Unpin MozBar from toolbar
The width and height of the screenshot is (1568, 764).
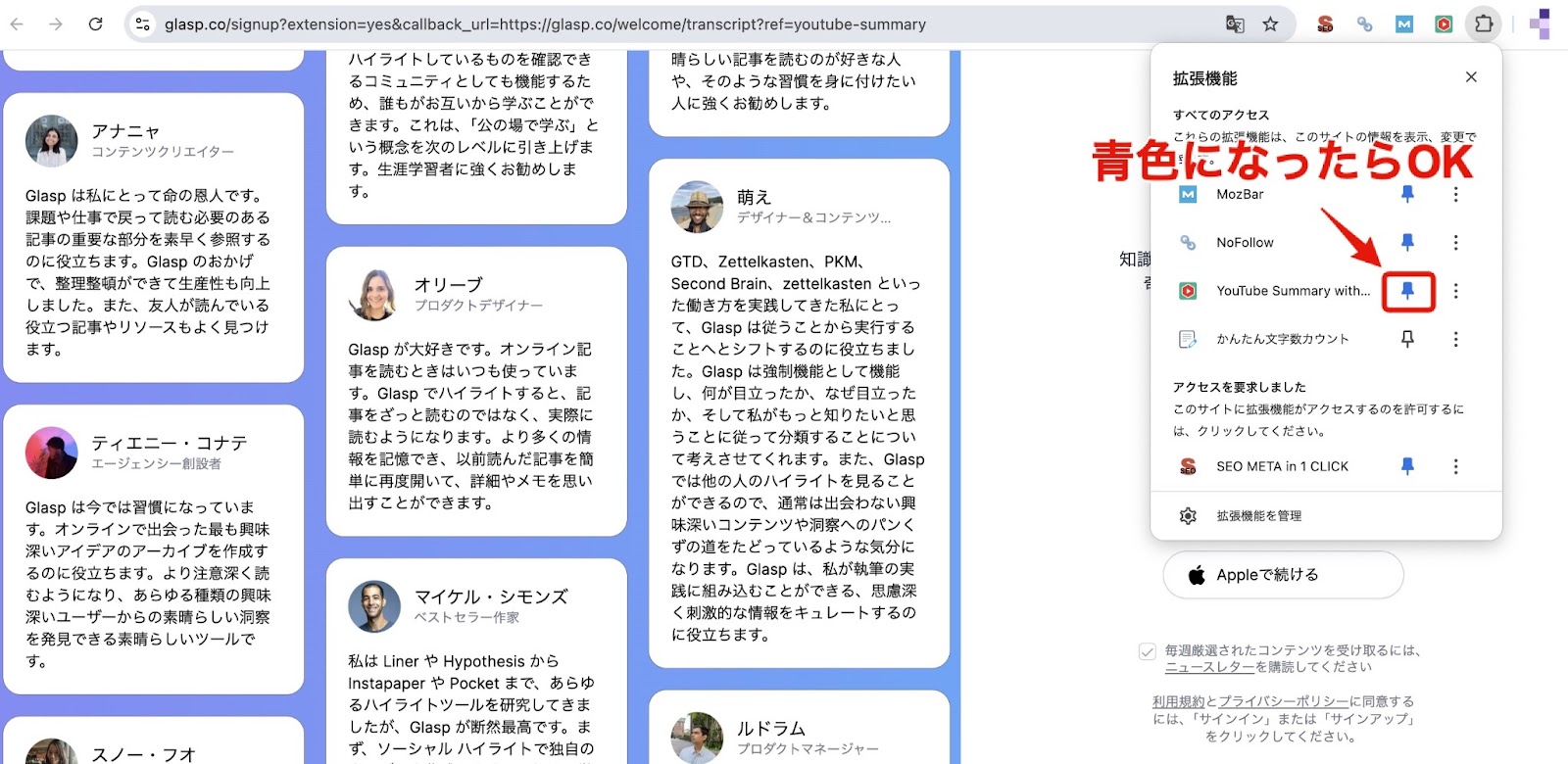pyautogui.click(x=1407, y=194)
